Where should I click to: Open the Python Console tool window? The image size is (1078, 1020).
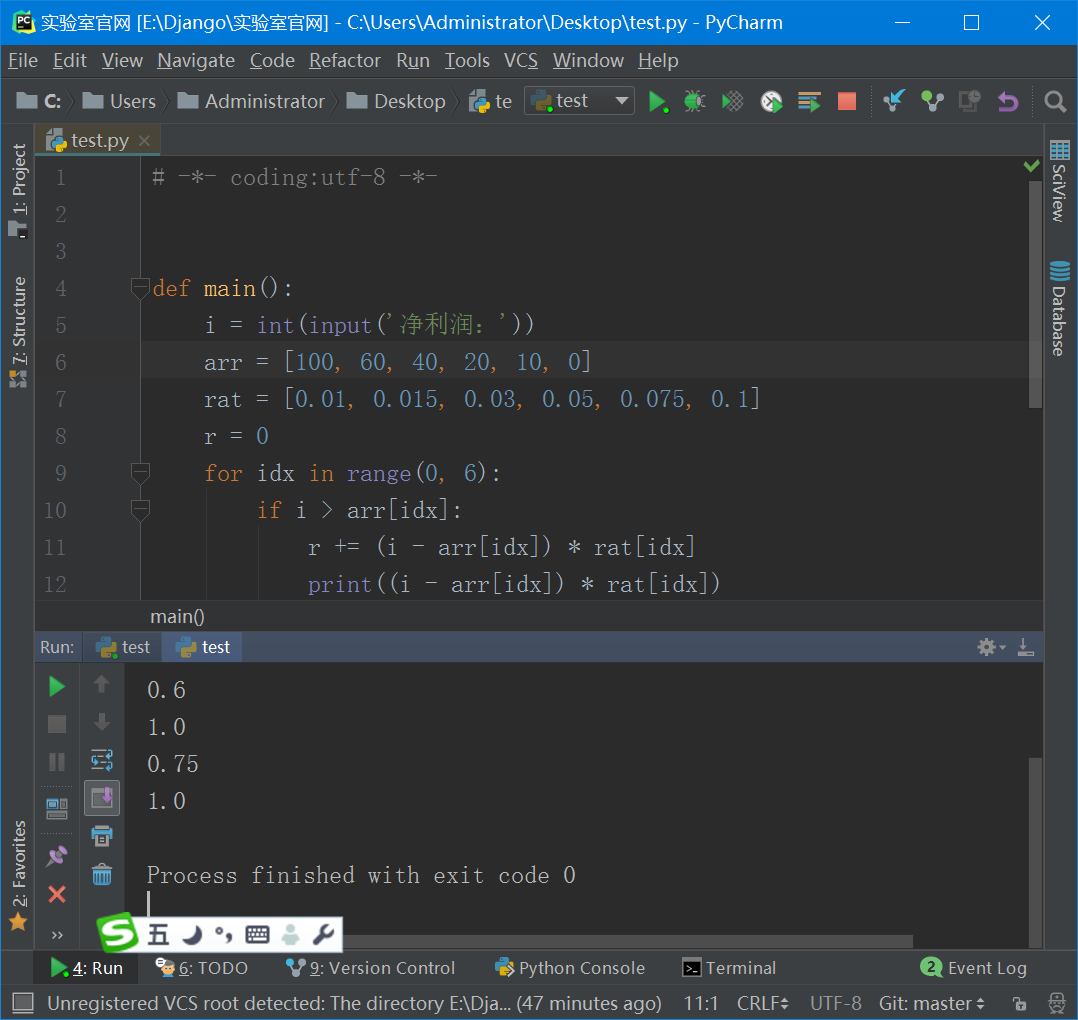coord(570,968)
